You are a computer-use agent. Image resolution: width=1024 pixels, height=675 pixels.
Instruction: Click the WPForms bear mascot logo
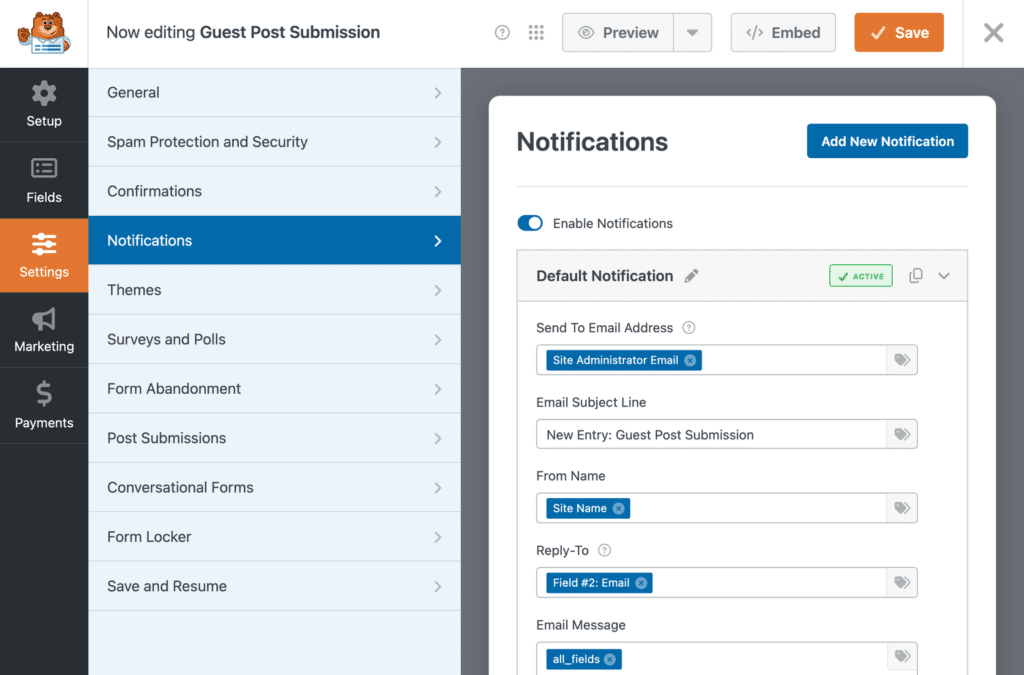tap(44, 33)
